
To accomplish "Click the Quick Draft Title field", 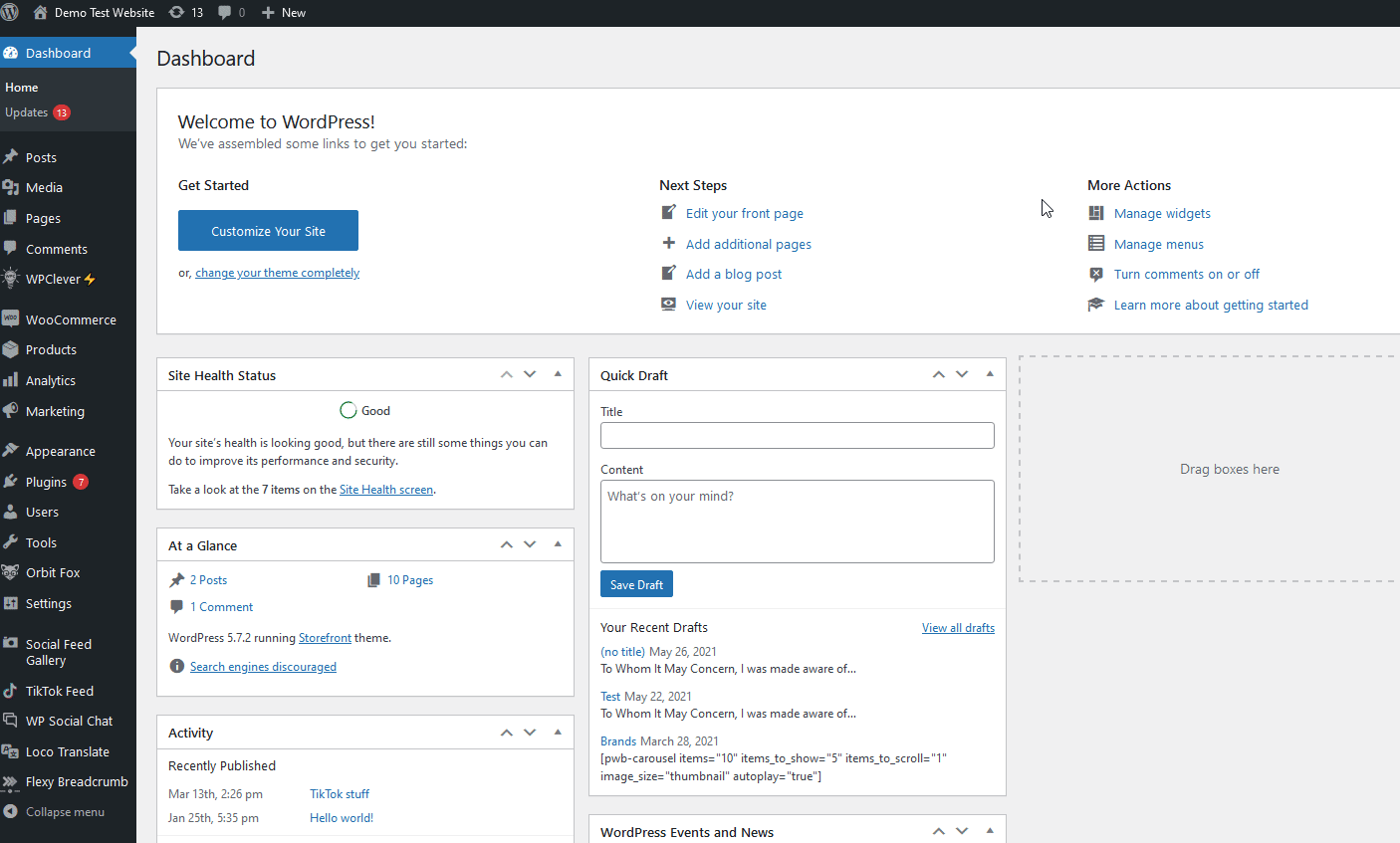I will [797, 435].
